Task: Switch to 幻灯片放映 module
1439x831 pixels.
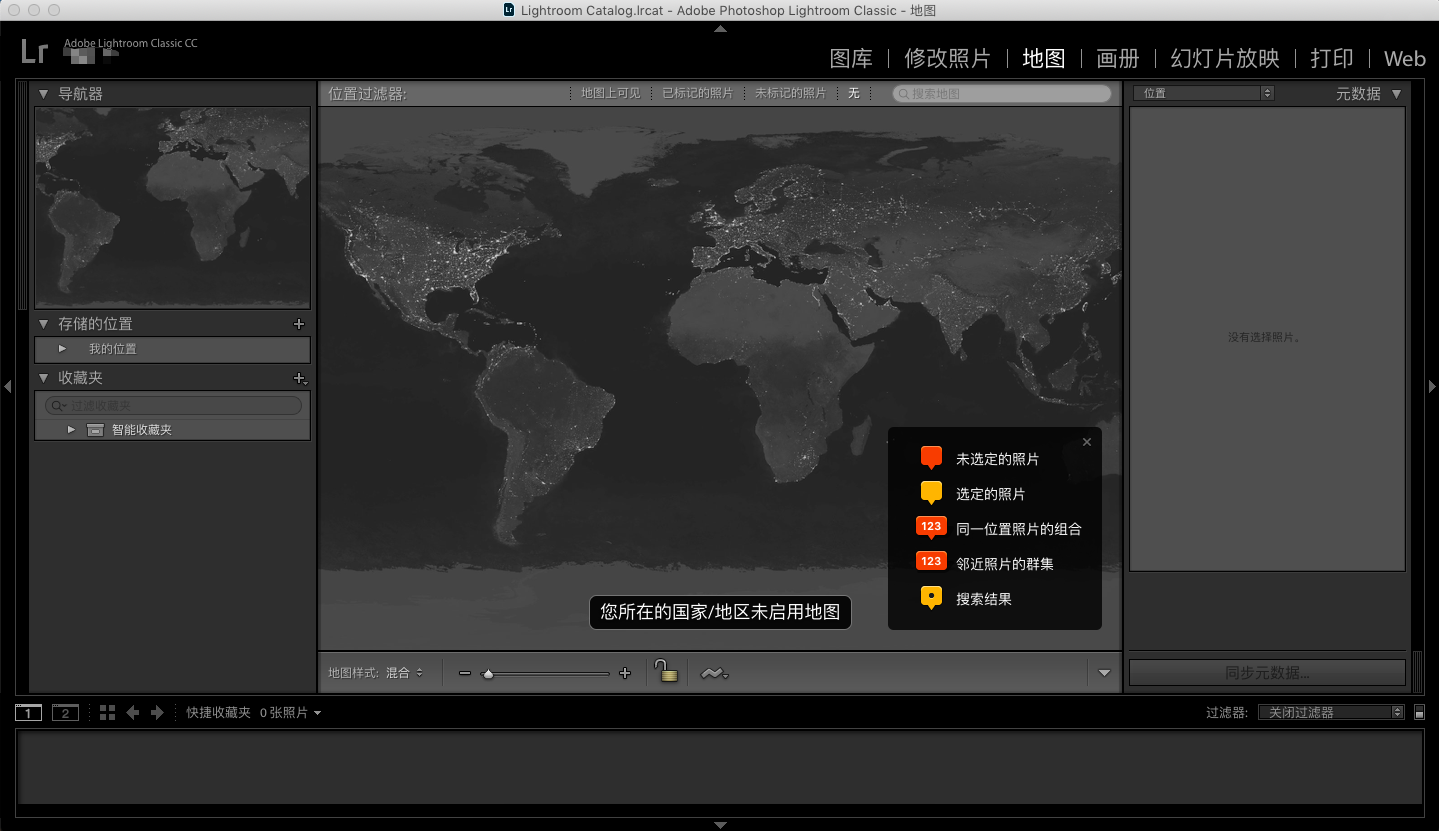Action: pos(1225,58)
